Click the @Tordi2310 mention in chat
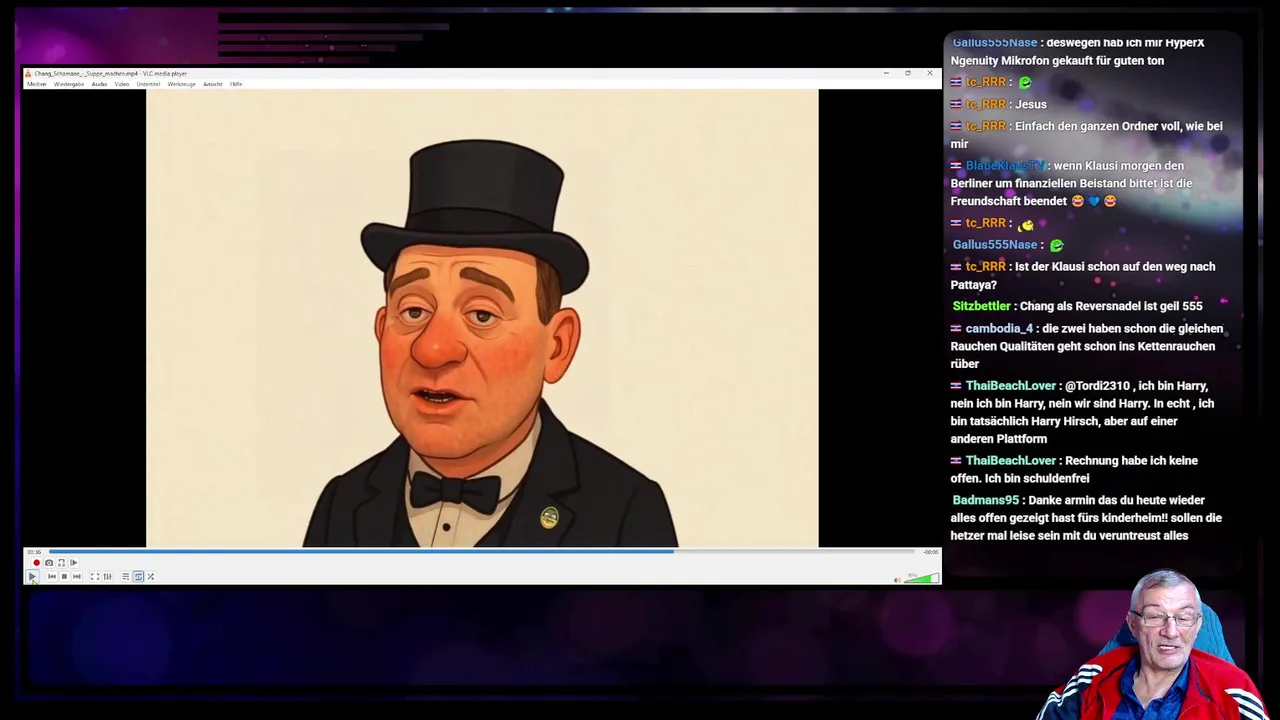Image resolution: width=1280 pixels, height=720 pixels. pyautogui.click(x=1097, y=386)
